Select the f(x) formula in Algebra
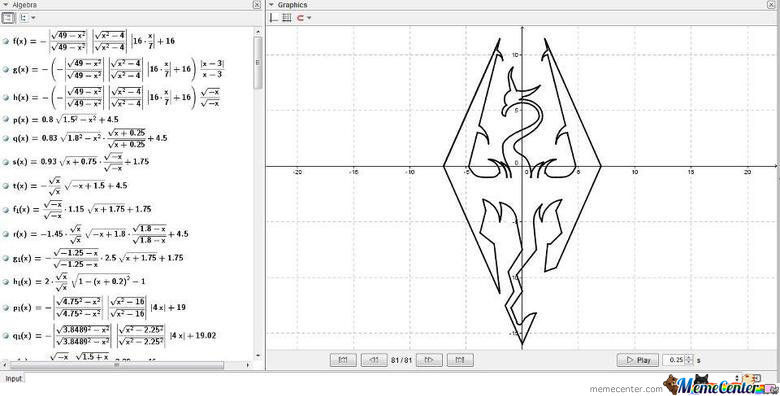This screenshot has height=396, width=780. (94, 41)
